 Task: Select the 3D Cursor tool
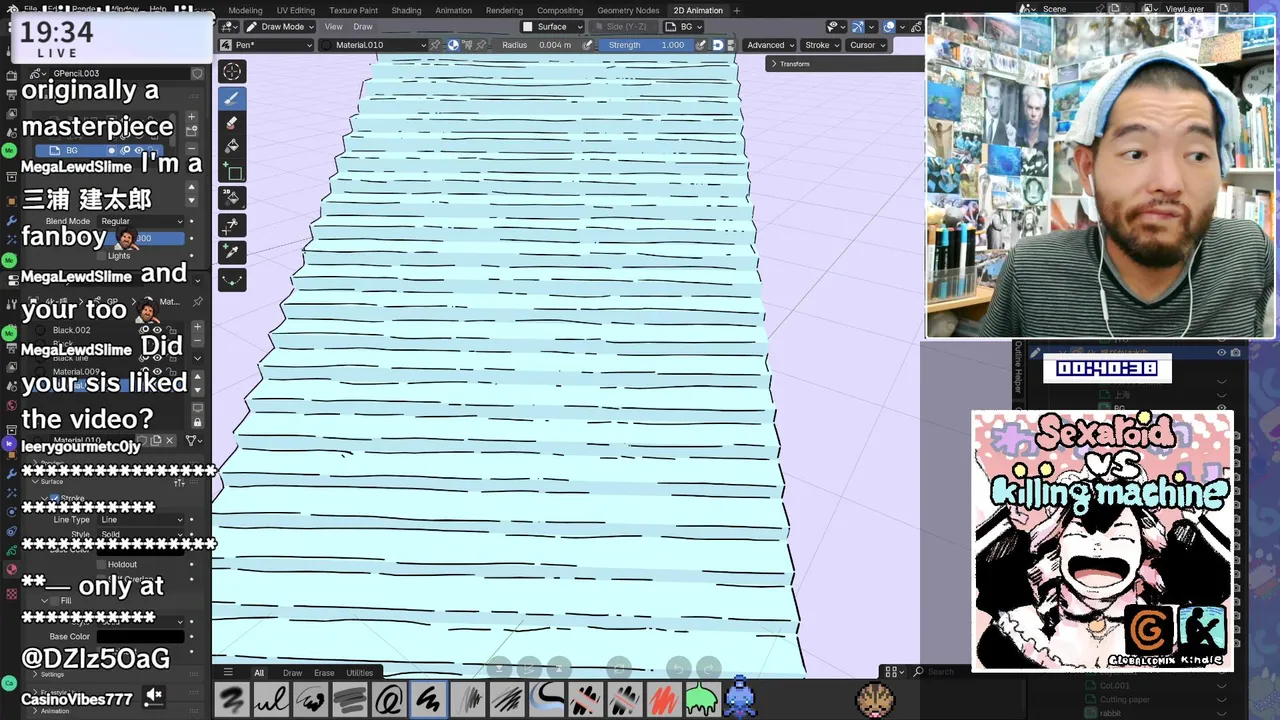pyautogui.click(x=232, y=71)
